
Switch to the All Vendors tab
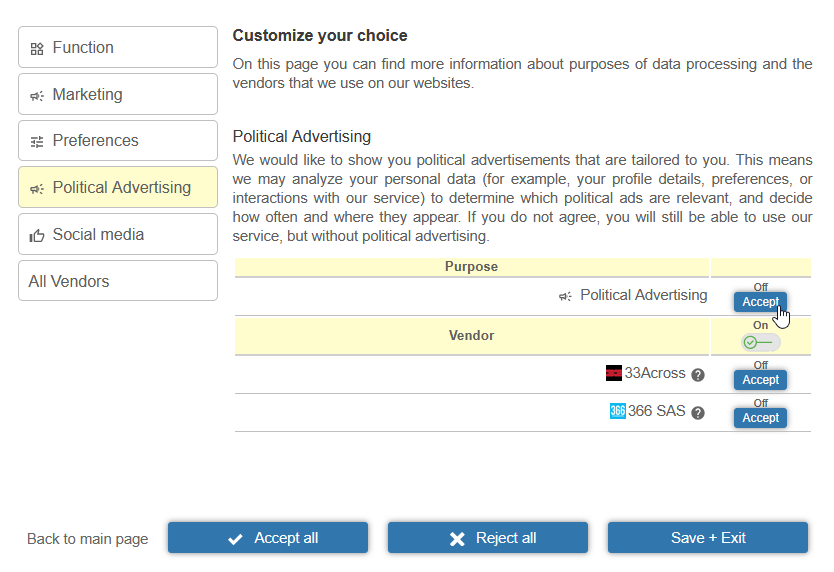118,281
